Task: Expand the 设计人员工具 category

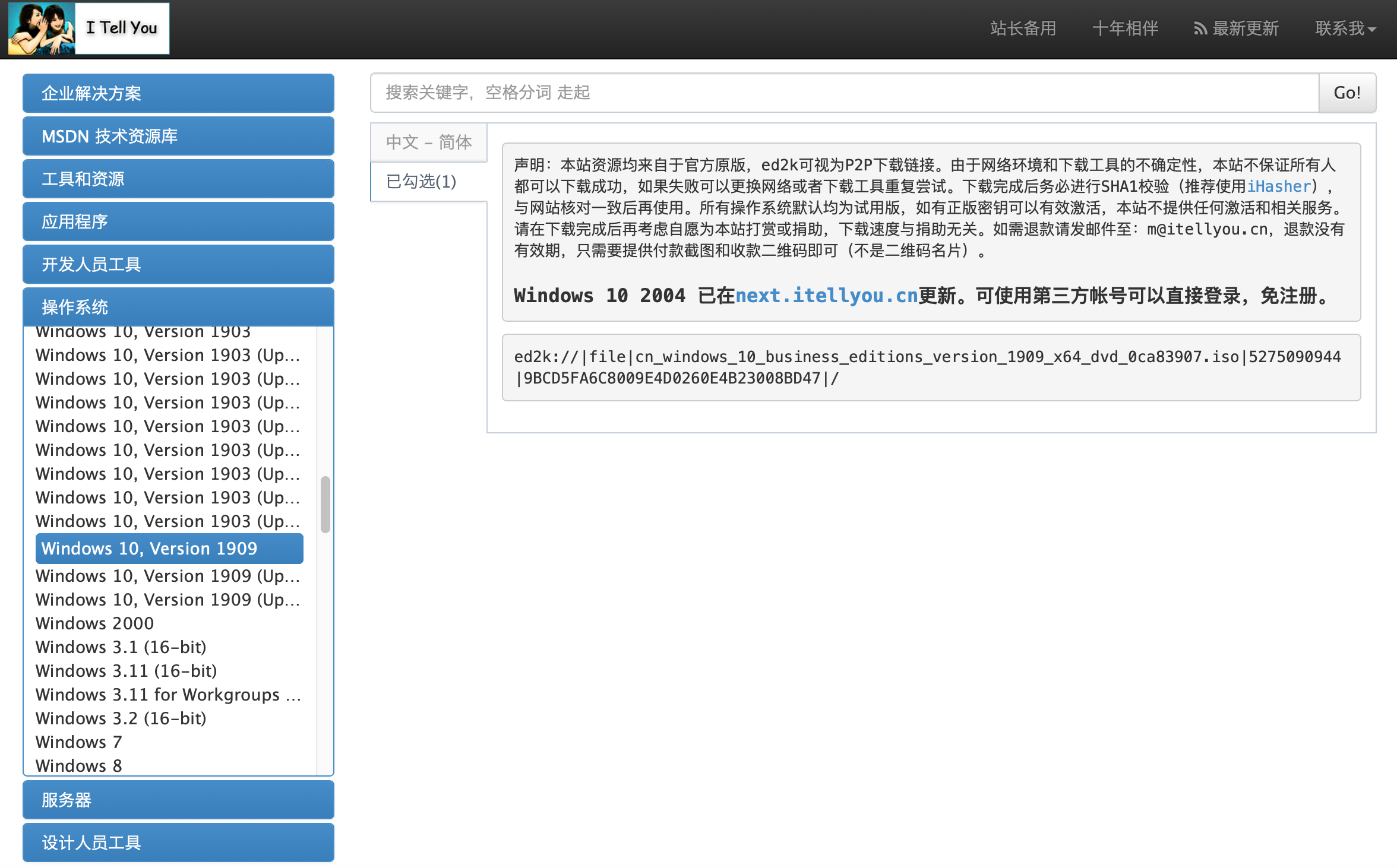Action: pos(178,842)
